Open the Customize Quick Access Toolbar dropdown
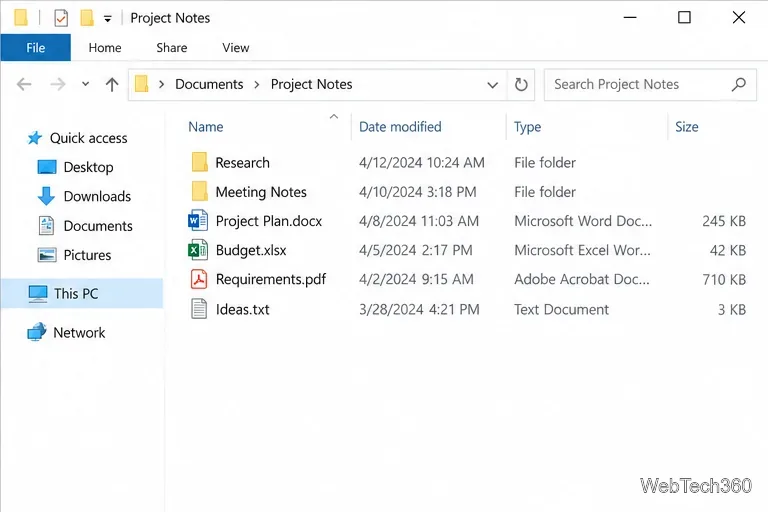Screen dimensions: 768x512 (107, 19)
